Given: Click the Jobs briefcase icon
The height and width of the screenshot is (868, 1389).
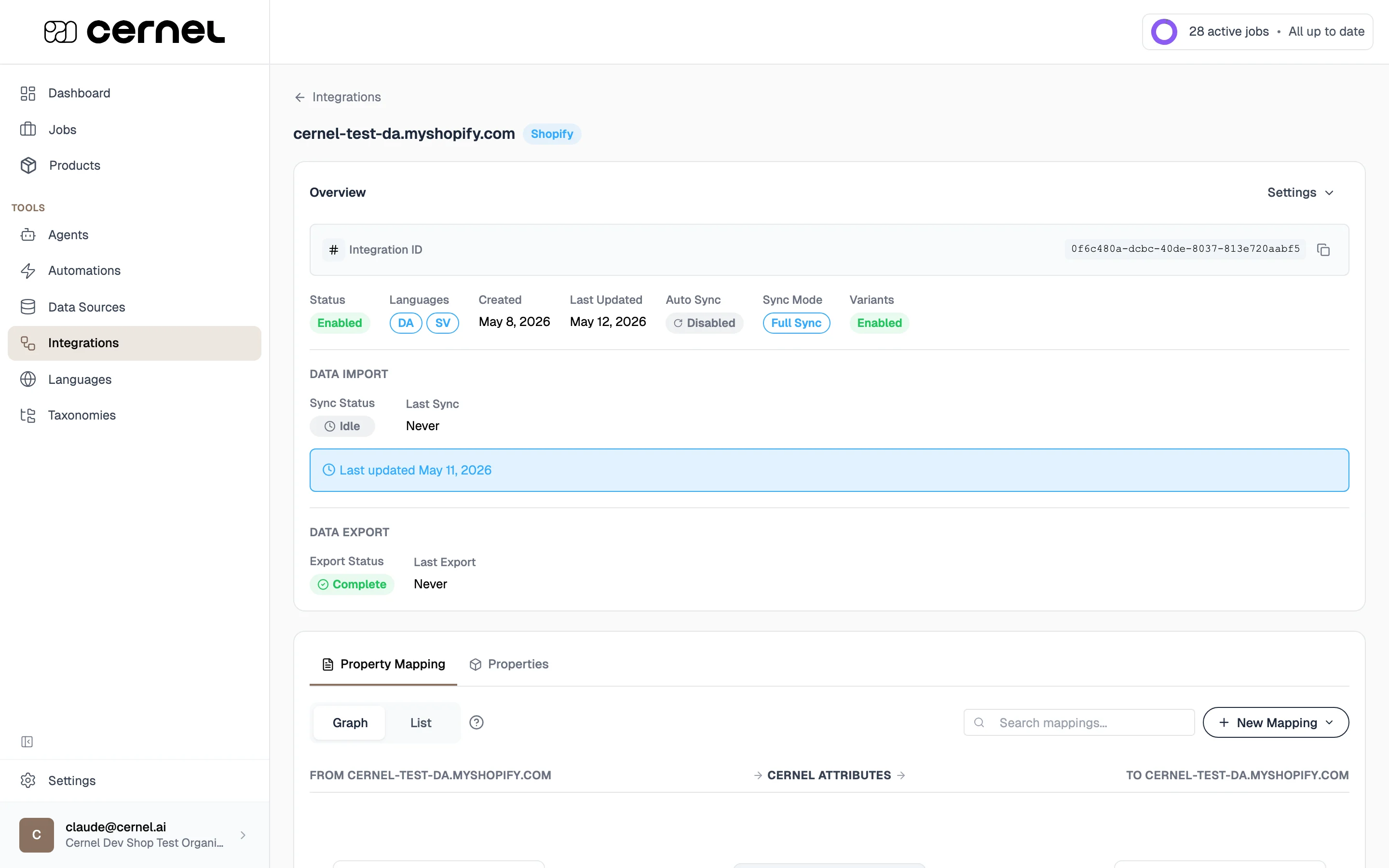Looking at the screenshot, I should (x=27, y=129).
